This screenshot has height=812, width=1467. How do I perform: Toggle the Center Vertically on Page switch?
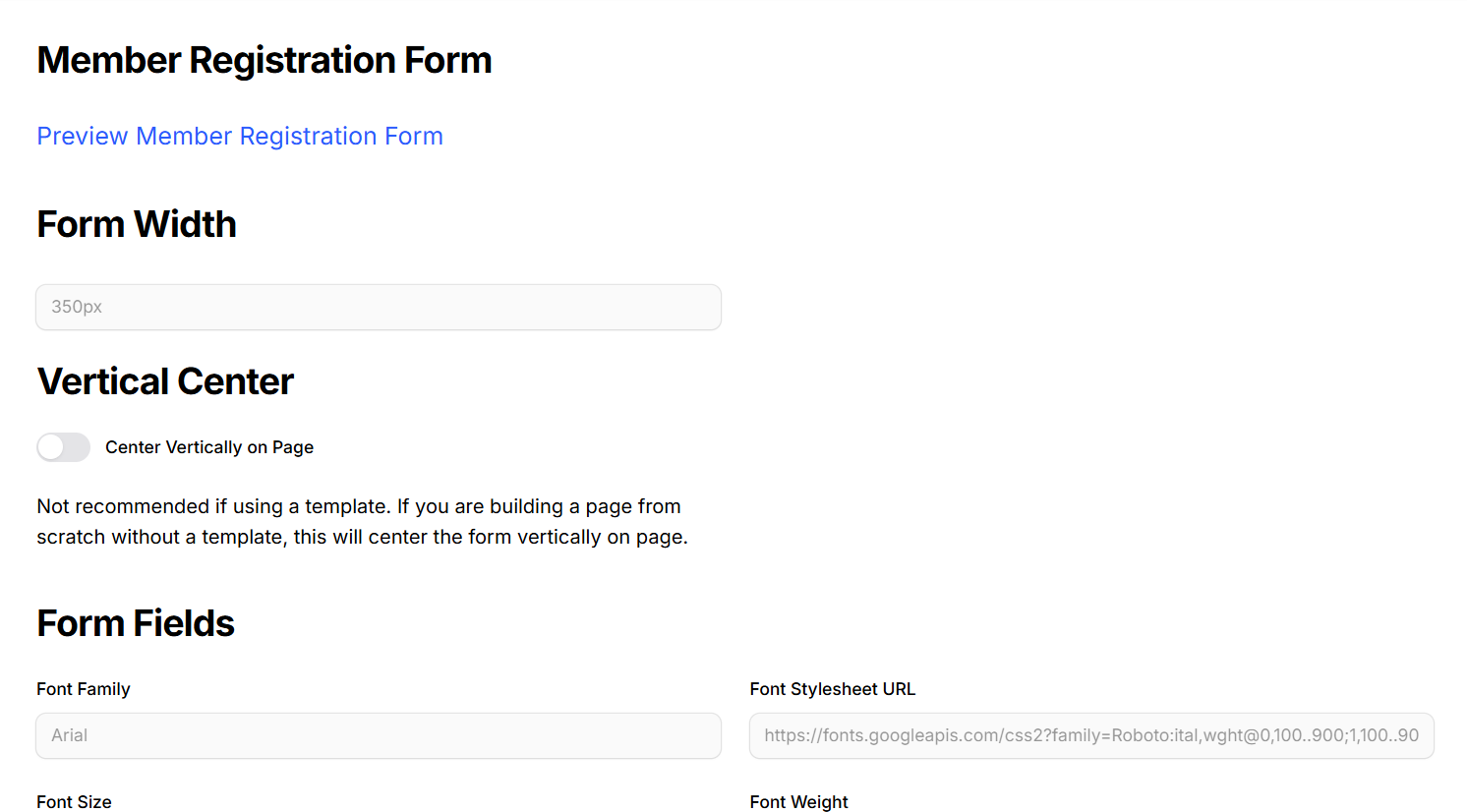click(64, 447)
